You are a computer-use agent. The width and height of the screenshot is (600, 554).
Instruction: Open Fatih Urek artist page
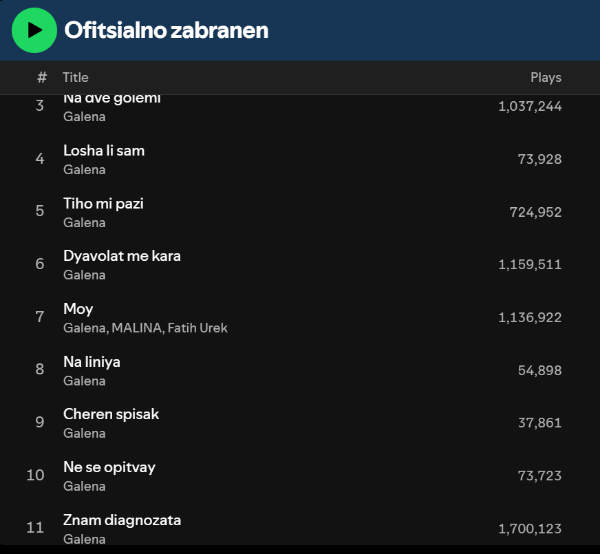(x=197, y=328)
